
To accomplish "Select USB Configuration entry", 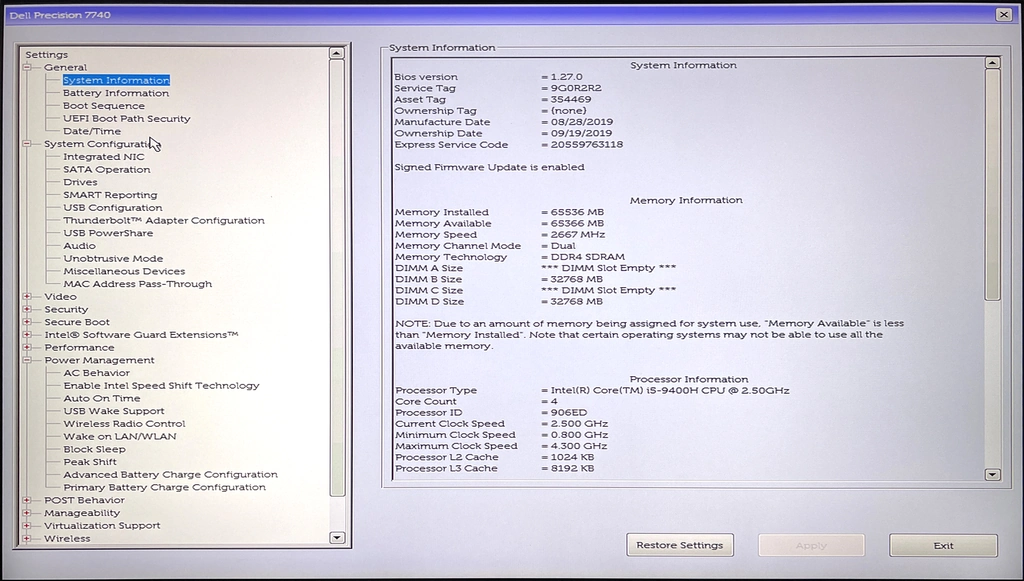I will point(112,208).
